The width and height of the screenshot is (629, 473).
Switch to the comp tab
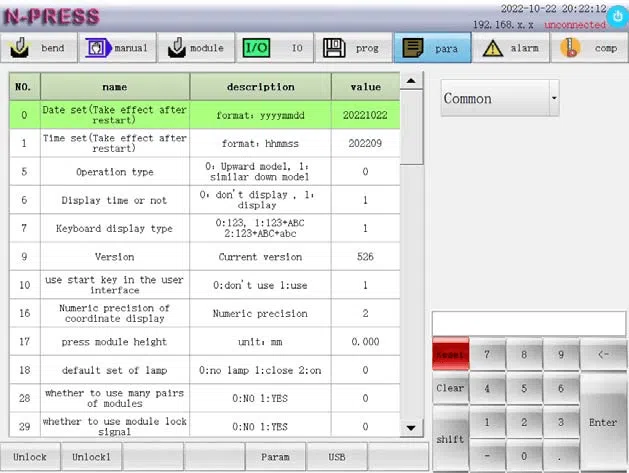click(x=589, y=48)
